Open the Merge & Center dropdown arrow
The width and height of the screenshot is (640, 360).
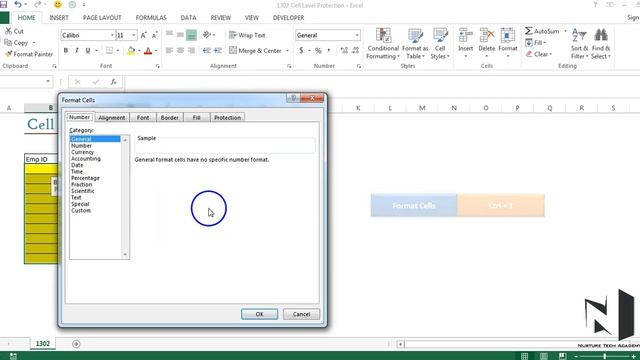point(287,51)
